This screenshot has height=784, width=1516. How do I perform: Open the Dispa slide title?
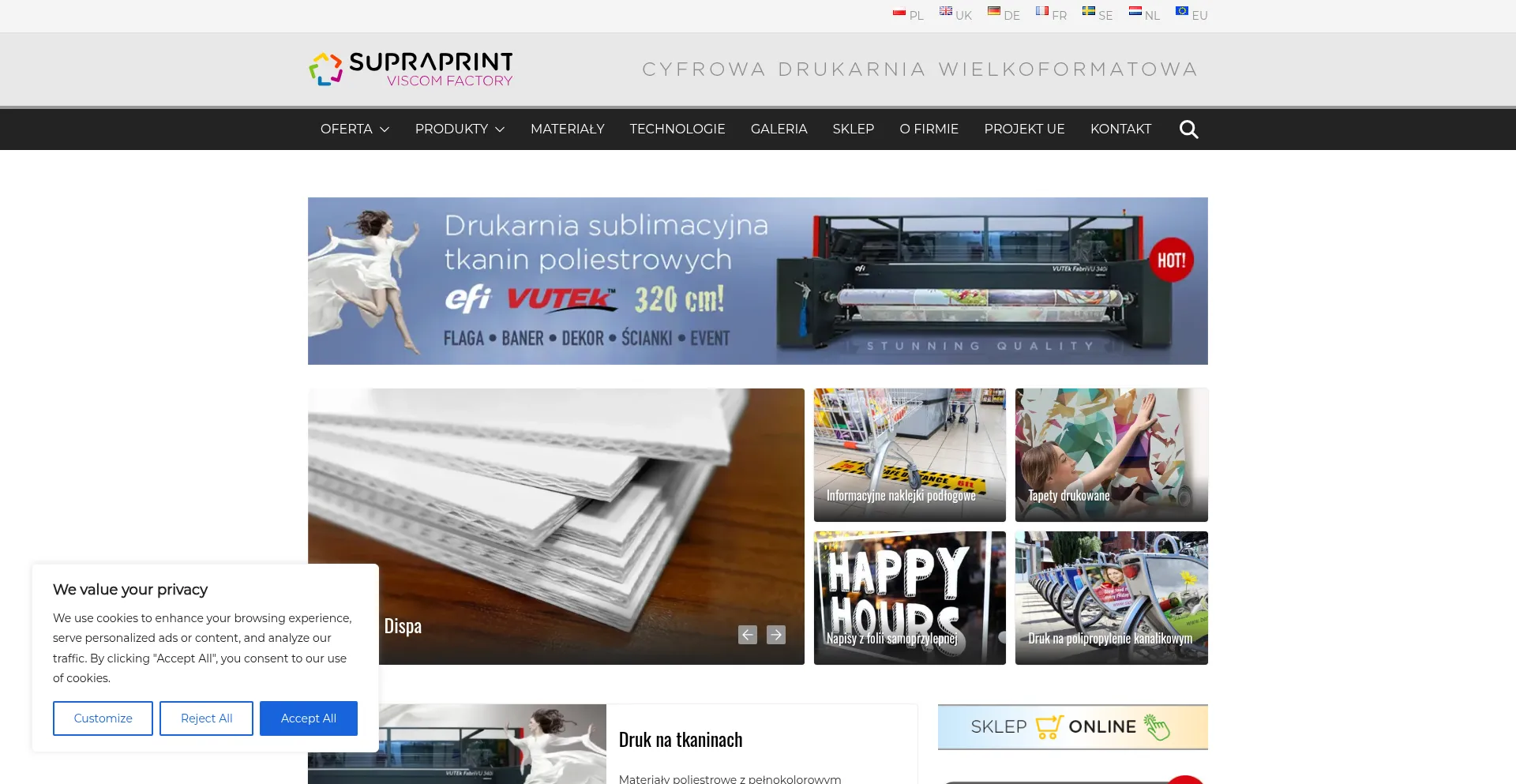pyautogui.click(x=403, y=627)
